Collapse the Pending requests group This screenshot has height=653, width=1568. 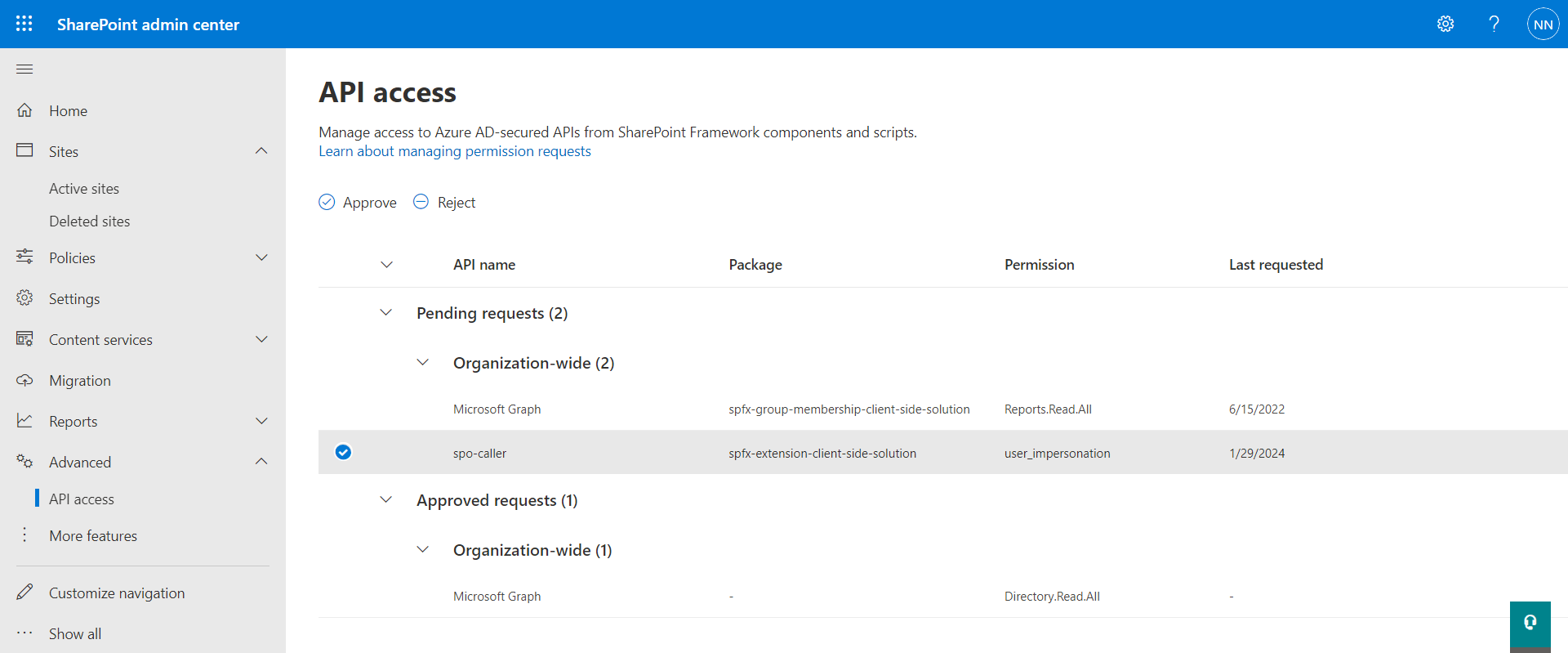pyautogui.click(x=386, y=313)
